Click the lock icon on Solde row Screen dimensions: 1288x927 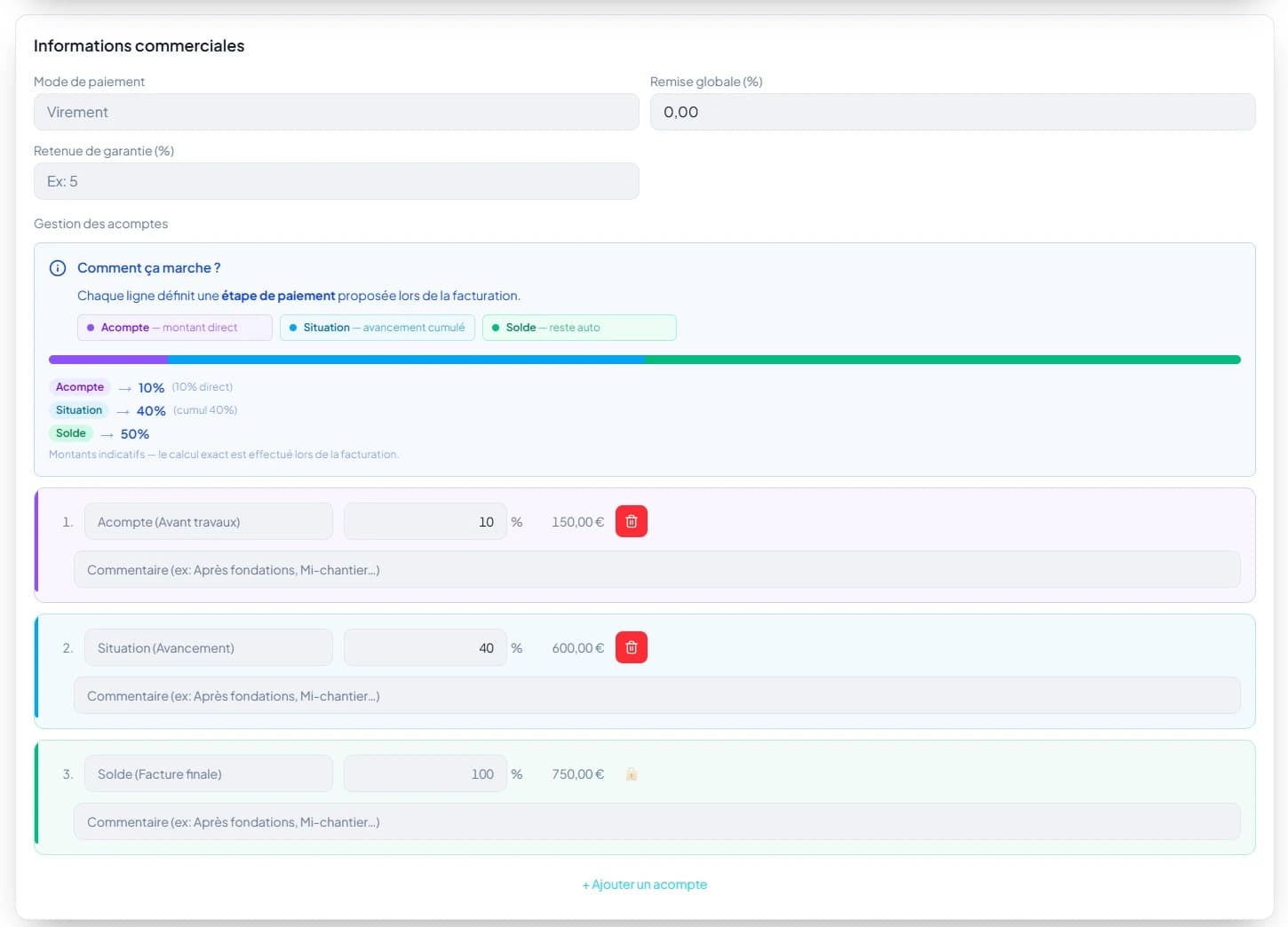pyautogui.click(x=631, y=774)
